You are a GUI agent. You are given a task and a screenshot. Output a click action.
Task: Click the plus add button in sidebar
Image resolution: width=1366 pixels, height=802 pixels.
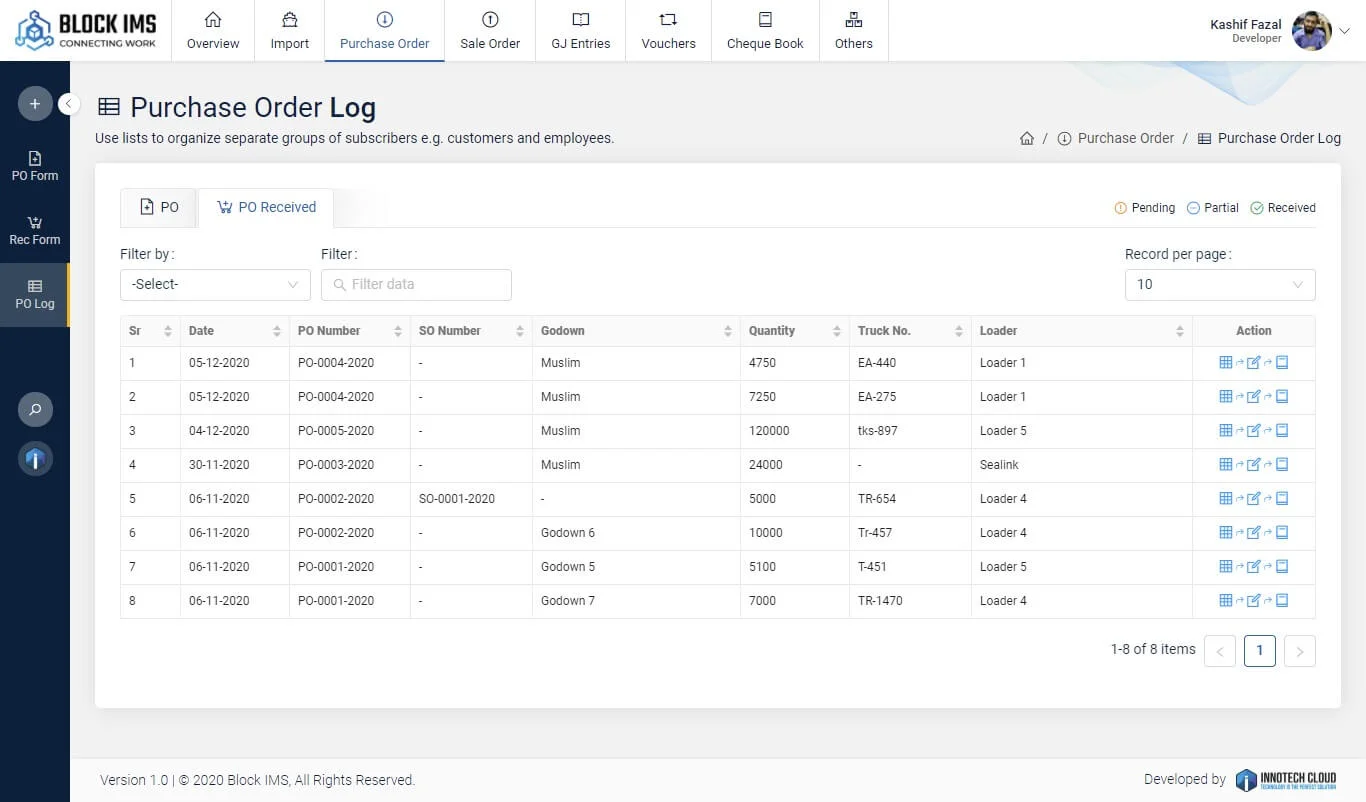(35, 104)
